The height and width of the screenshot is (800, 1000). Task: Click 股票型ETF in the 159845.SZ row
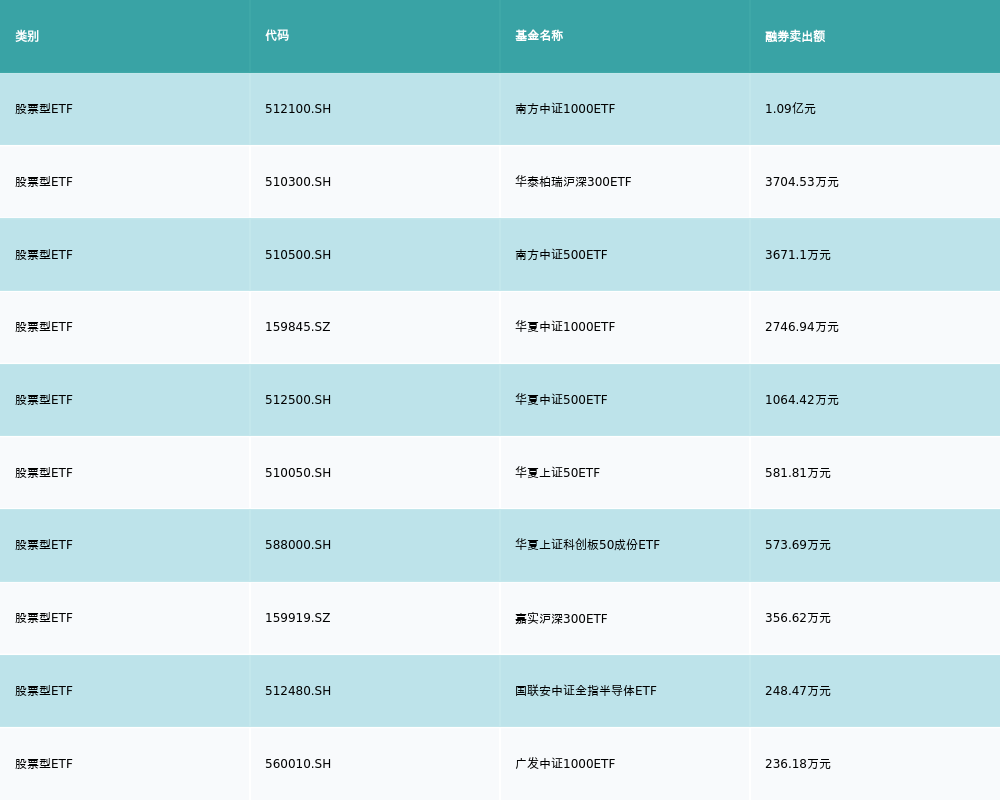point(44,327)
